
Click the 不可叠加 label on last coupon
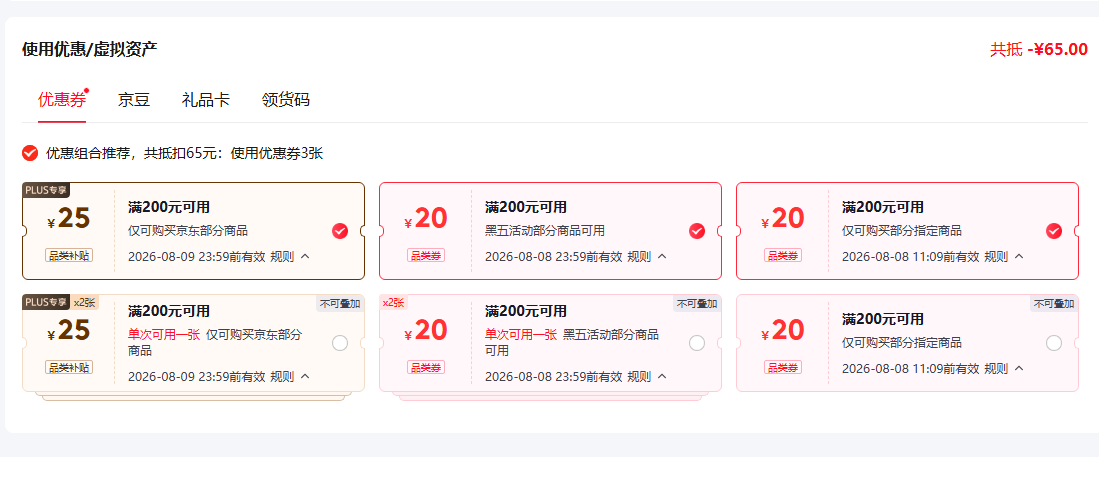pyautogui.click(x=1053, y=304)
